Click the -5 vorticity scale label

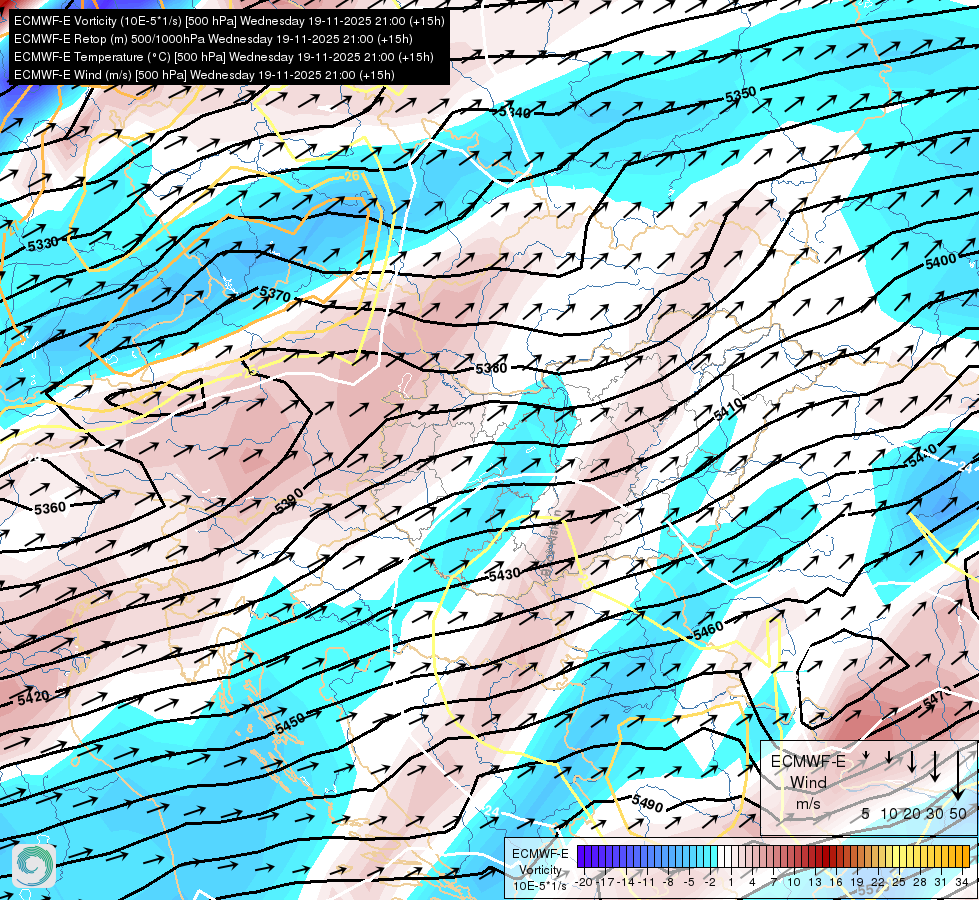689,882
